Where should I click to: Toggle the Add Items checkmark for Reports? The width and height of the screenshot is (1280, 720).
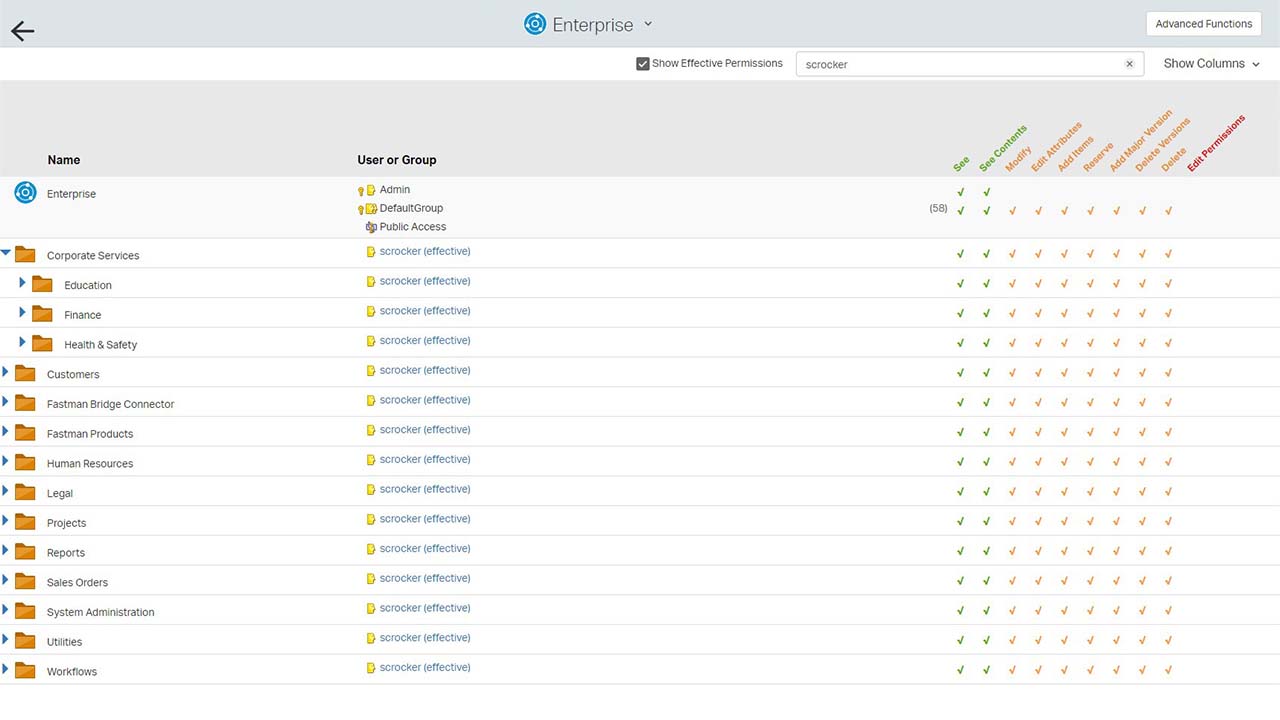(x=1064, y=551)
